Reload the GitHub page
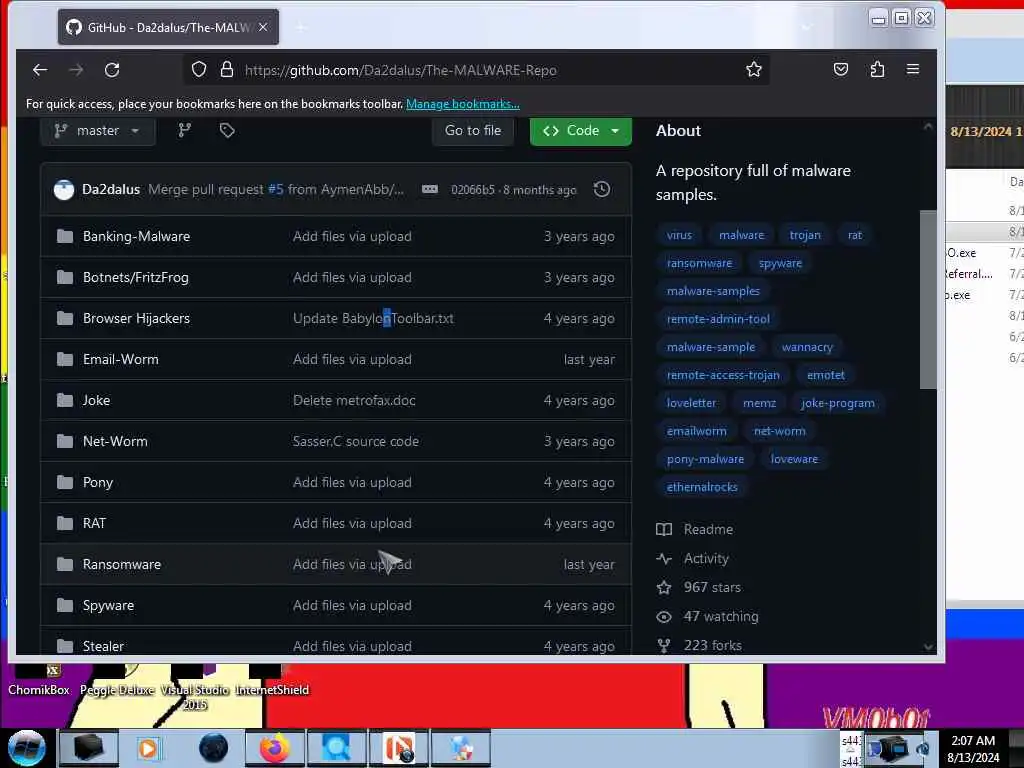Image resolution: width=1024 pixels, height=768 pixels. point(112,70)
